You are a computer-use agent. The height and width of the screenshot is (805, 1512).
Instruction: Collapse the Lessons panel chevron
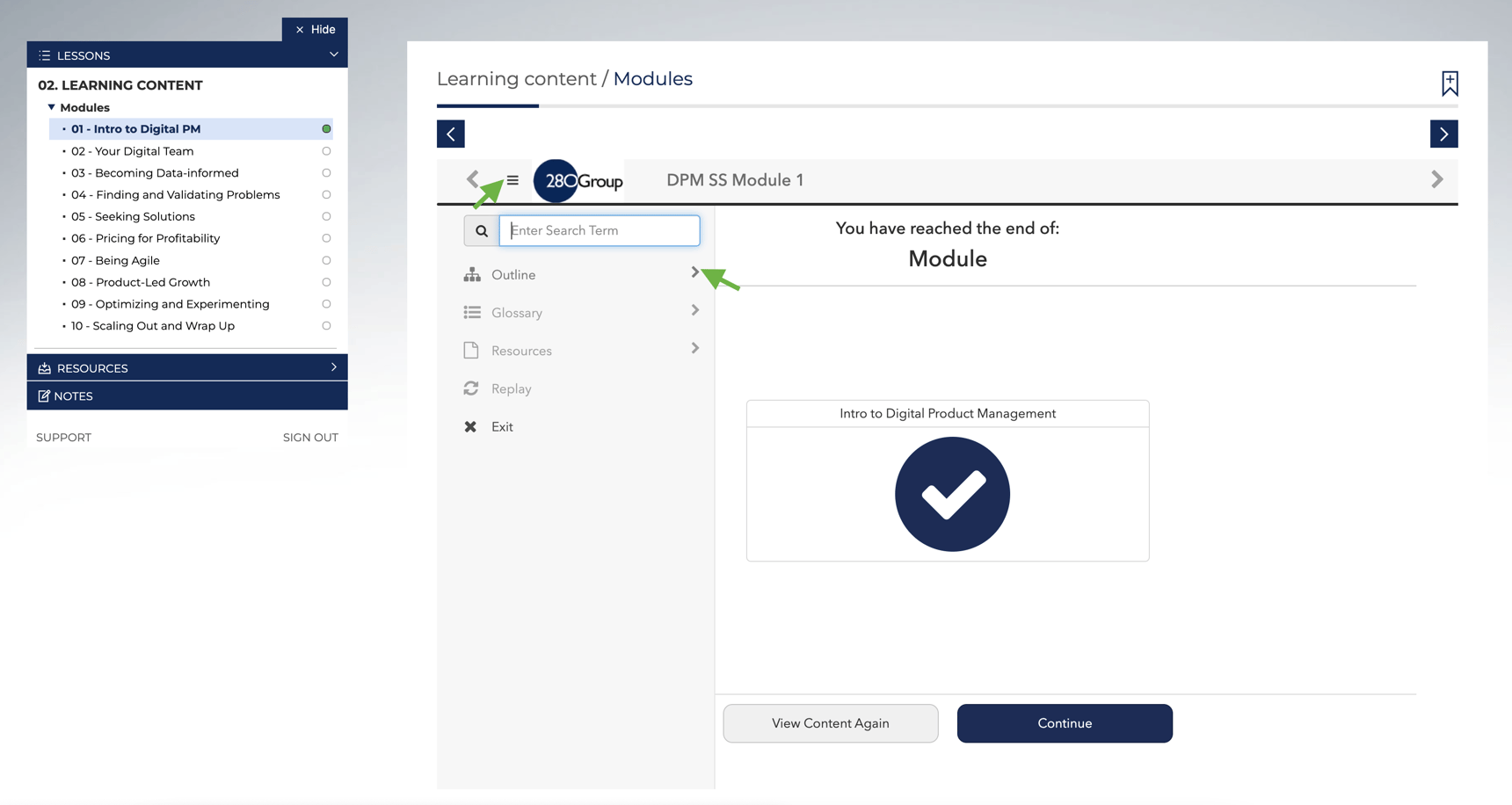point(334,54)
